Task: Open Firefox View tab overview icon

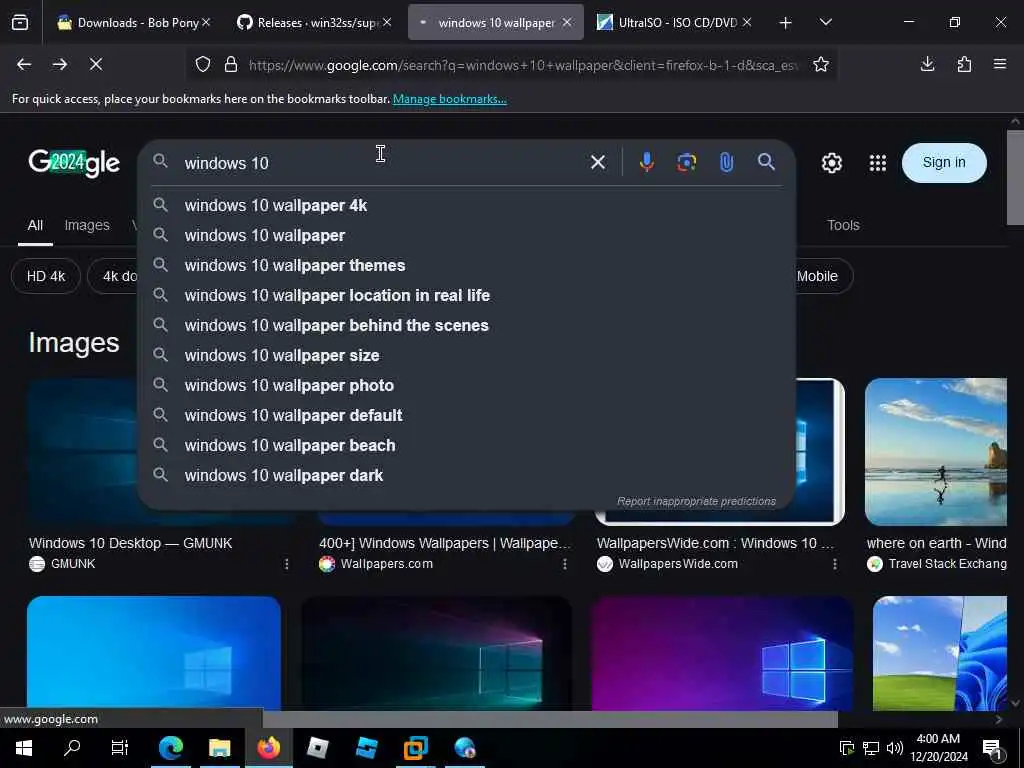Action: 20,22
